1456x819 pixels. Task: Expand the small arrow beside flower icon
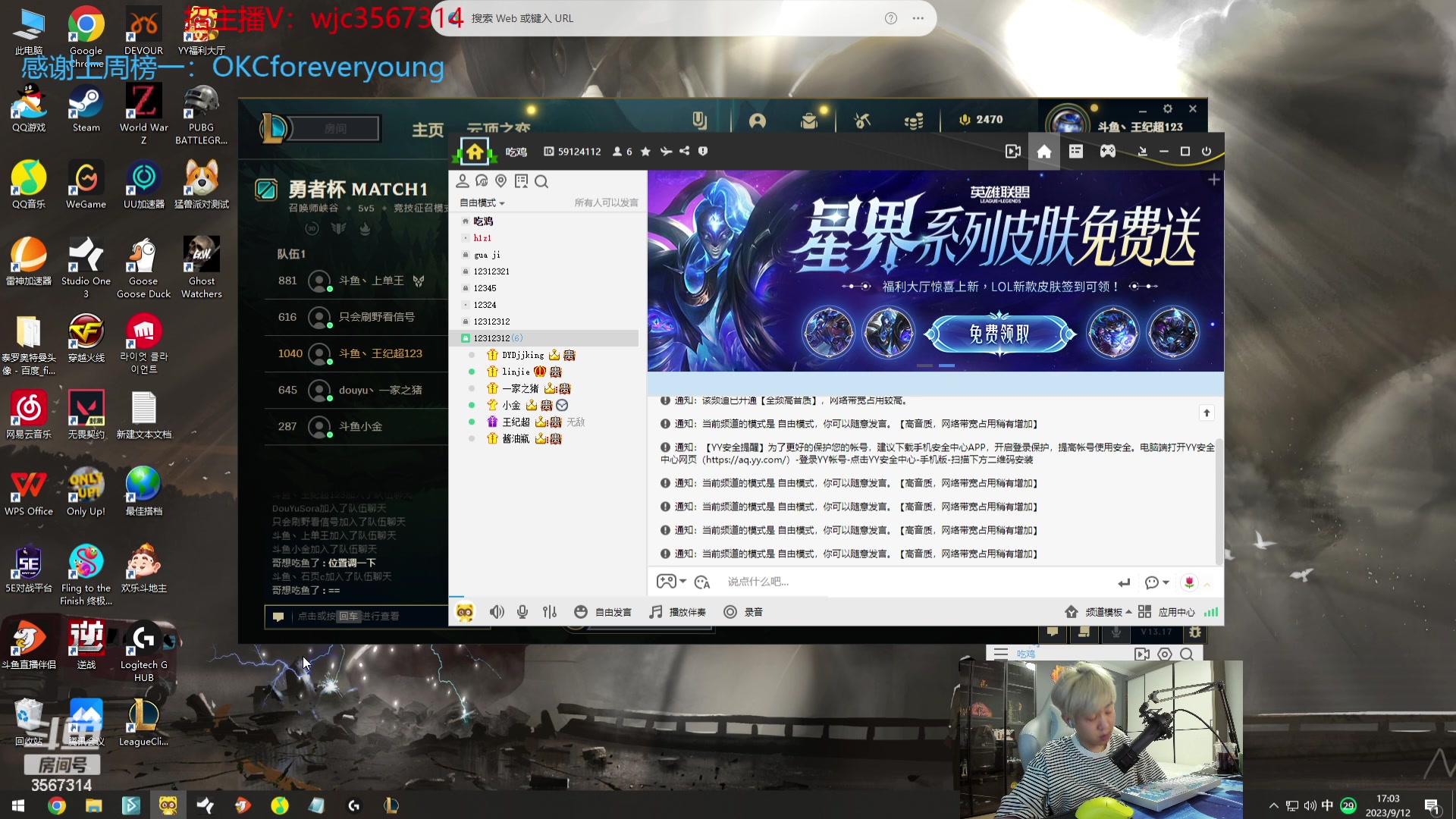tap(1207, 584)
